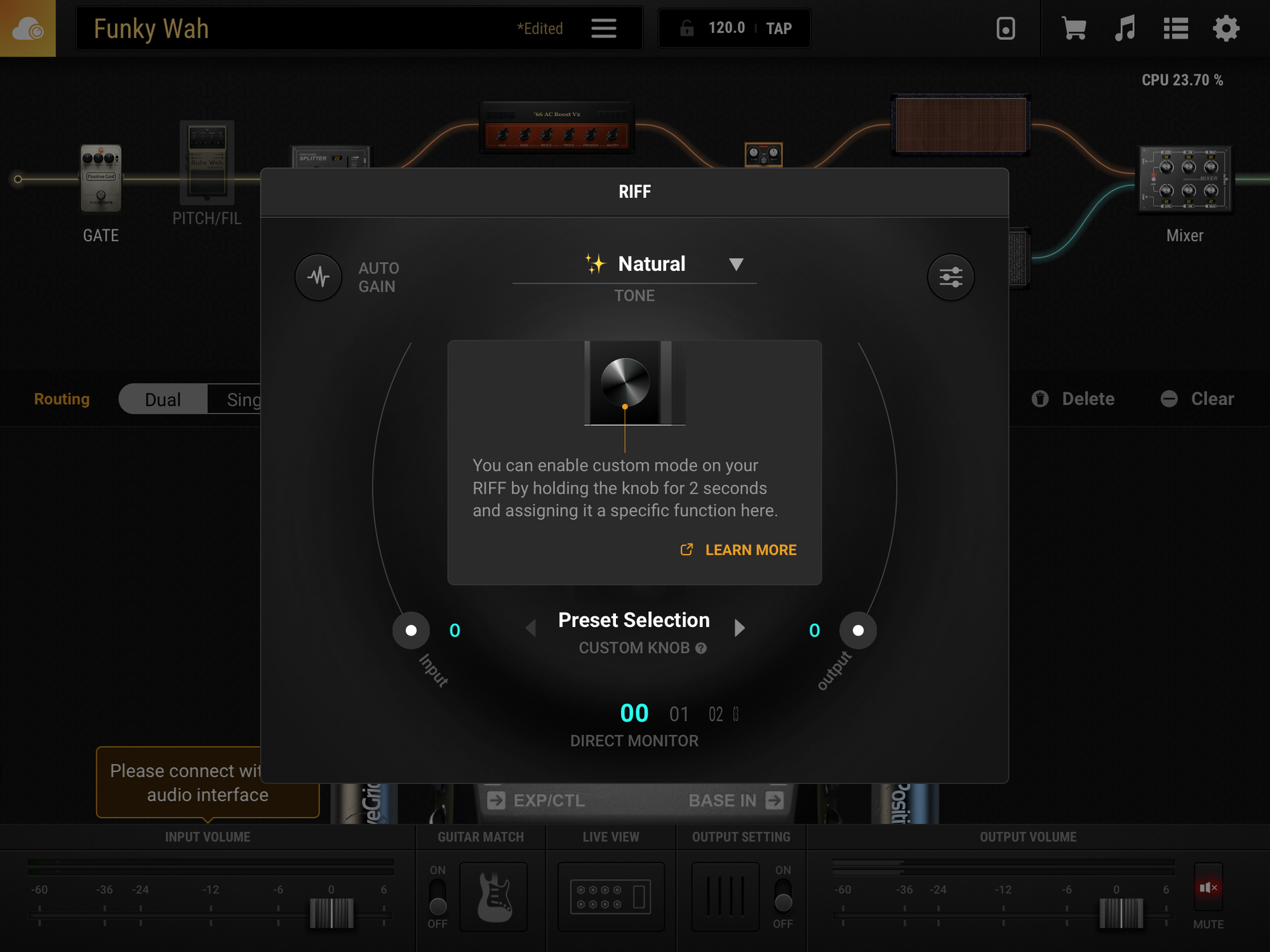Toggle the tempo lock icon
The width and height of the screenshot is (1270, 952).
click(686, 29)
